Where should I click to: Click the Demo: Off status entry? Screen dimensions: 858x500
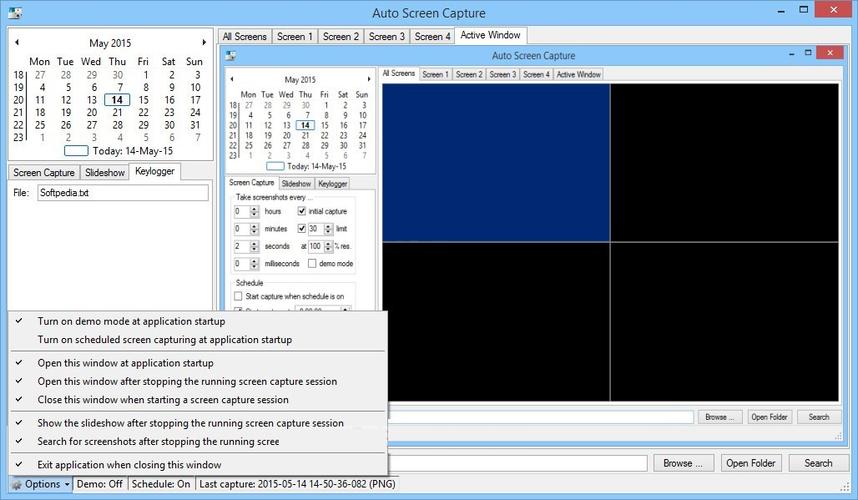100,485
